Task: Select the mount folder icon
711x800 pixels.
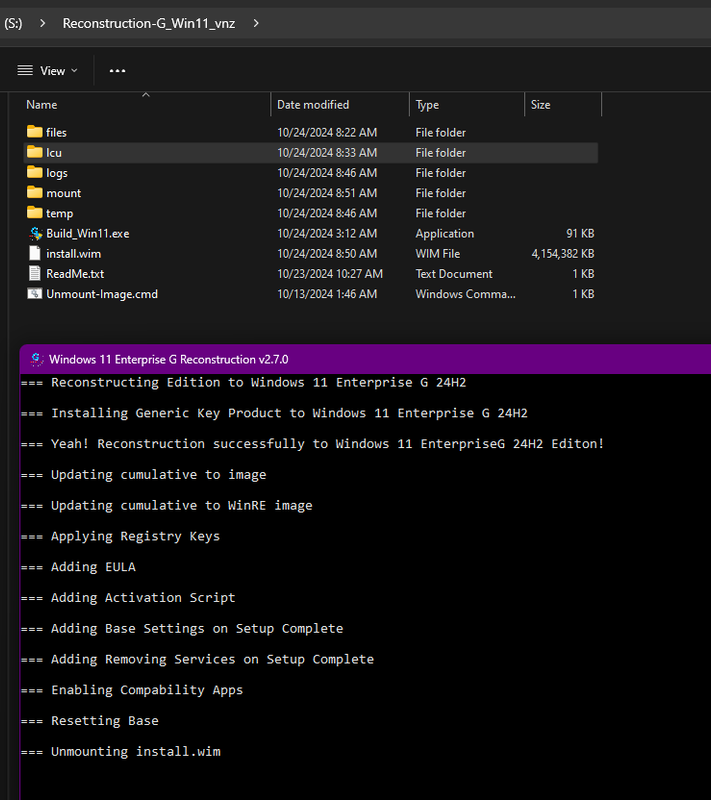Action: click(x=35, y=192)
